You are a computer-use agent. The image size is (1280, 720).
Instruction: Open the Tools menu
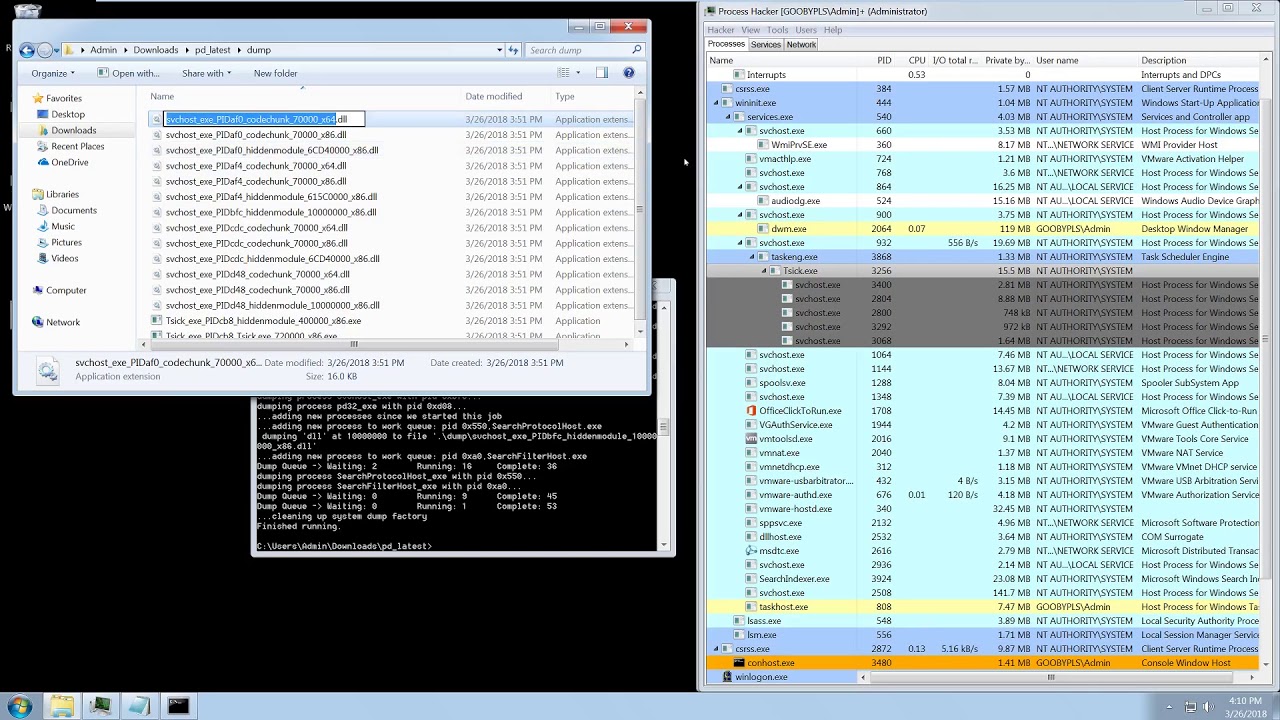click(x=777, y=30)
